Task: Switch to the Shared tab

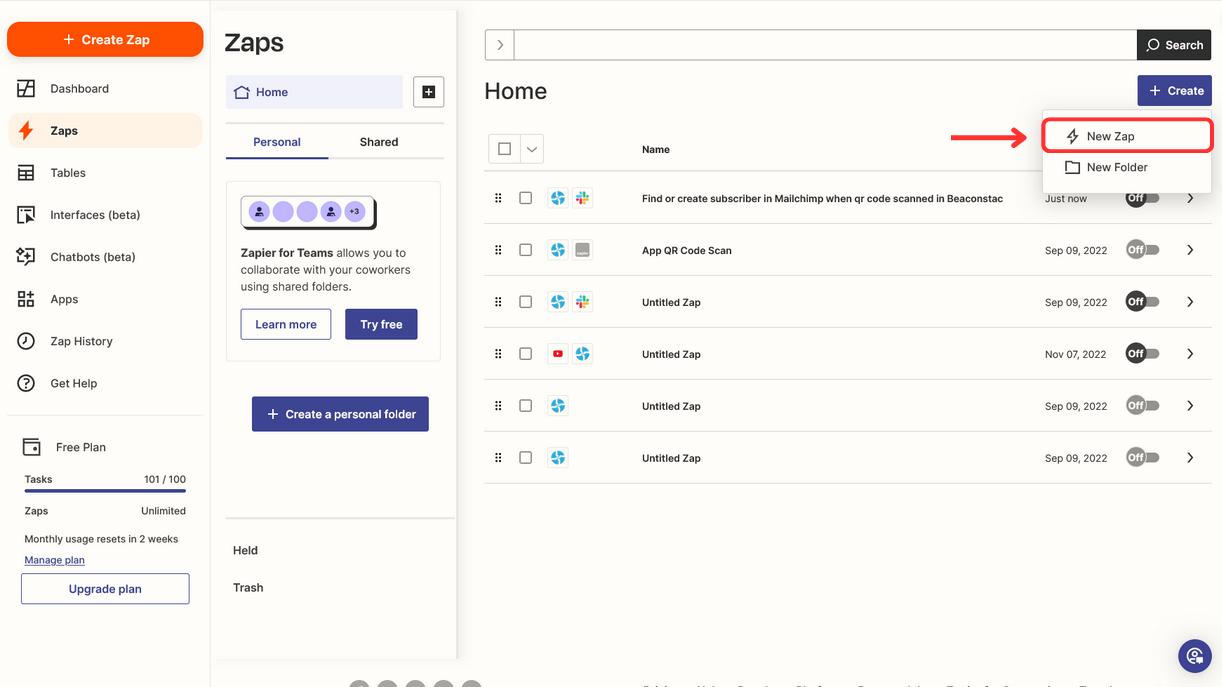Action: point(378,142)
